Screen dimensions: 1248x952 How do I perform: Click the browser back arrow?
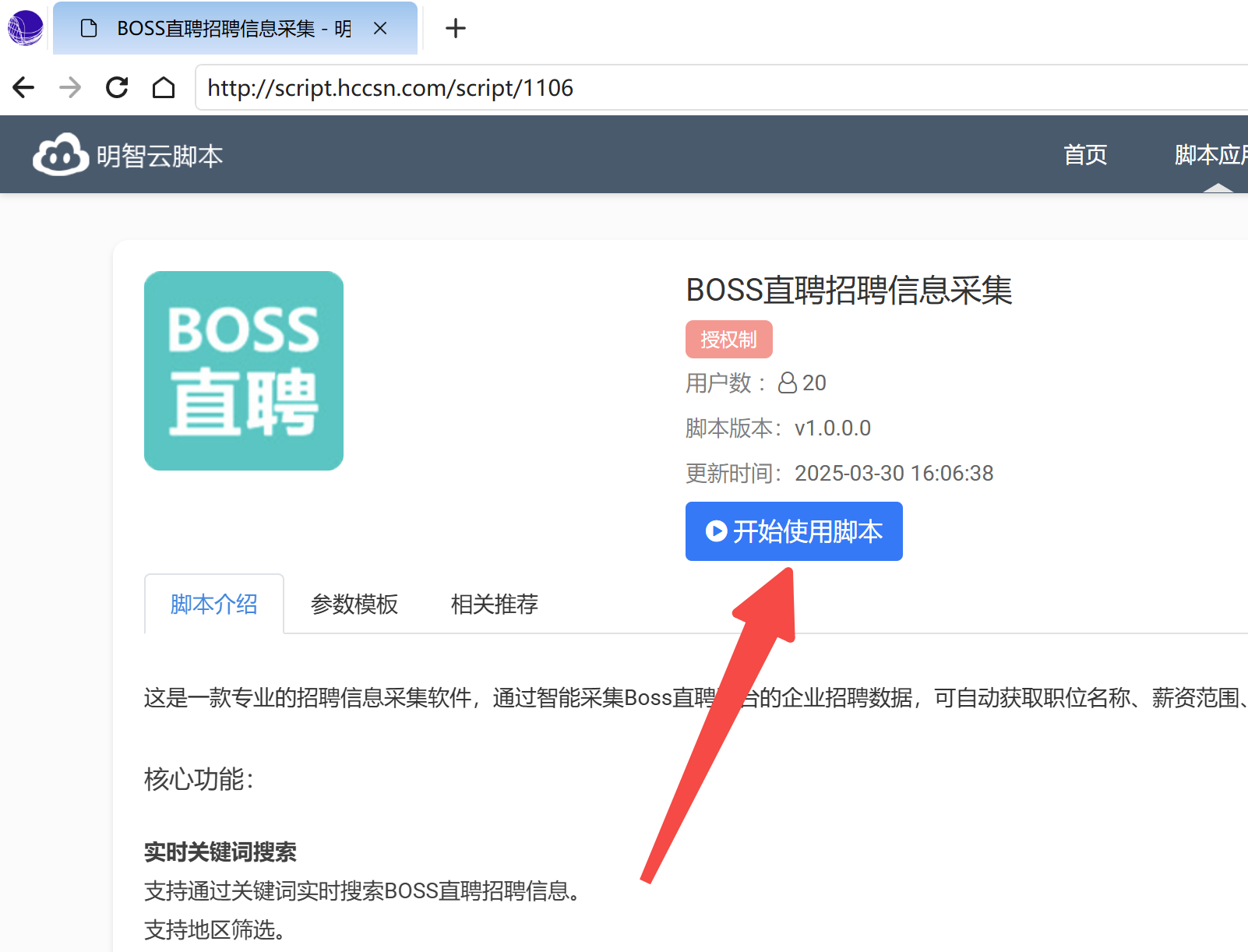pyautogui.click(x=23, y=87)
